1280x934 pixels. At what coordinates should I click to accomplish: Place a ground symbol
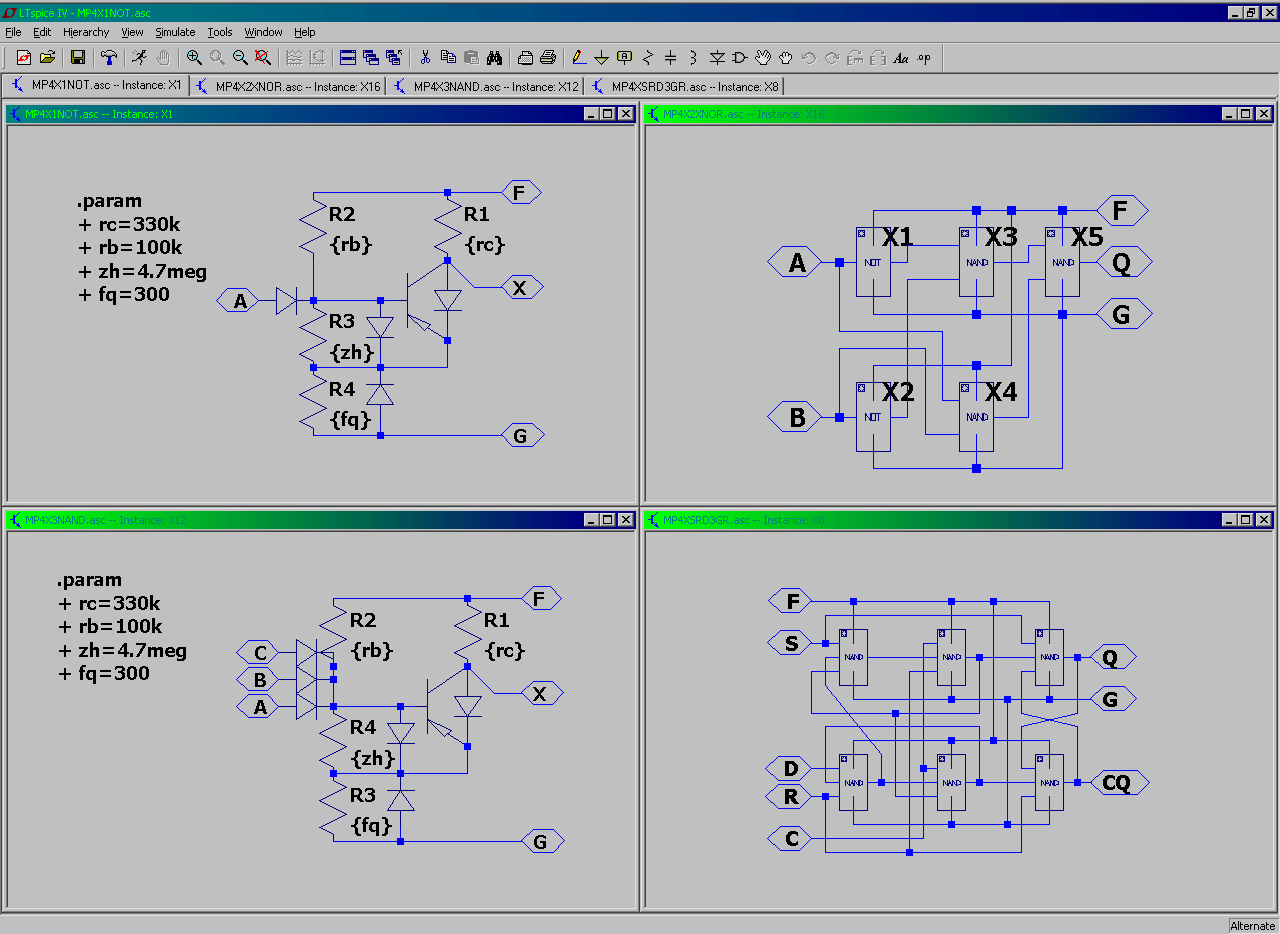(600, 57)
